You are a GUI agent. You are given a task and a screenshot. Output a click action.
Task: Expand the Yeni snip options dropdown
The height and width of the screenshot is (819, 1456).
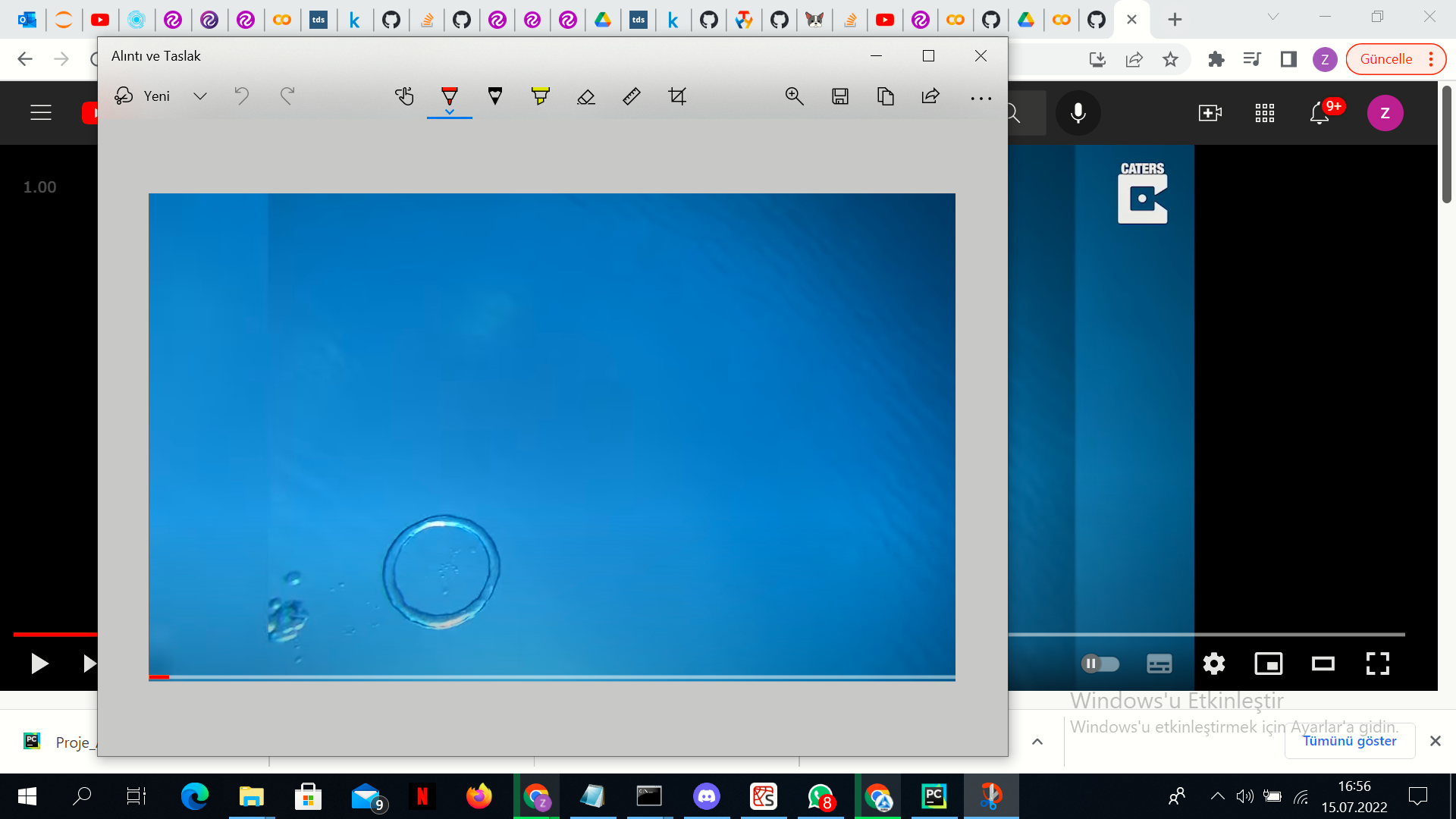pos(200,96)
